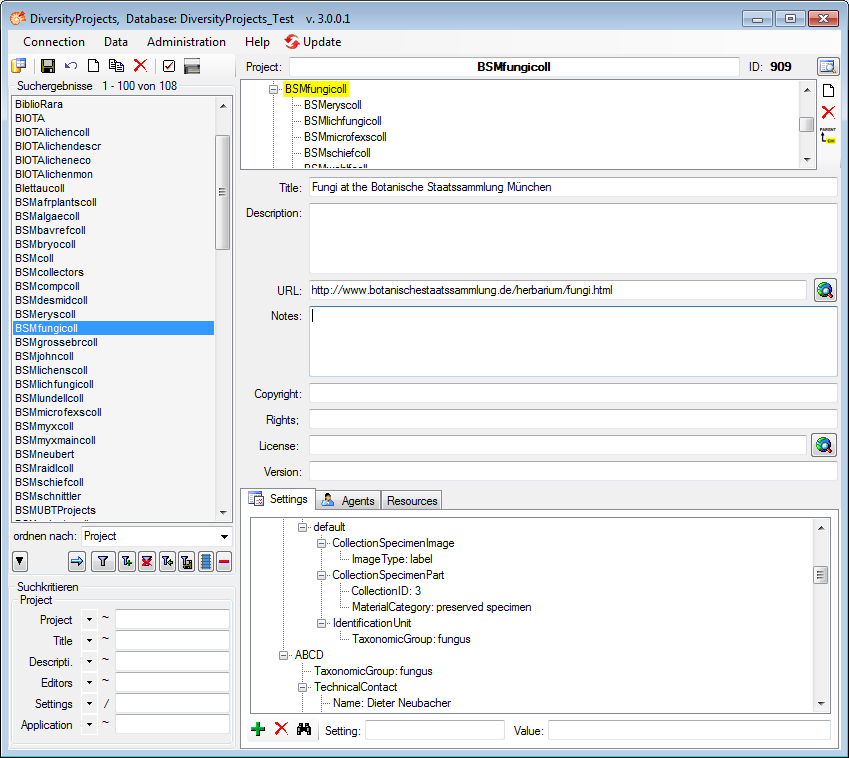This screenshot has height=758, width=849.
Task: Add a setting with the green plus icon
Action: click(x=258, y=729)
